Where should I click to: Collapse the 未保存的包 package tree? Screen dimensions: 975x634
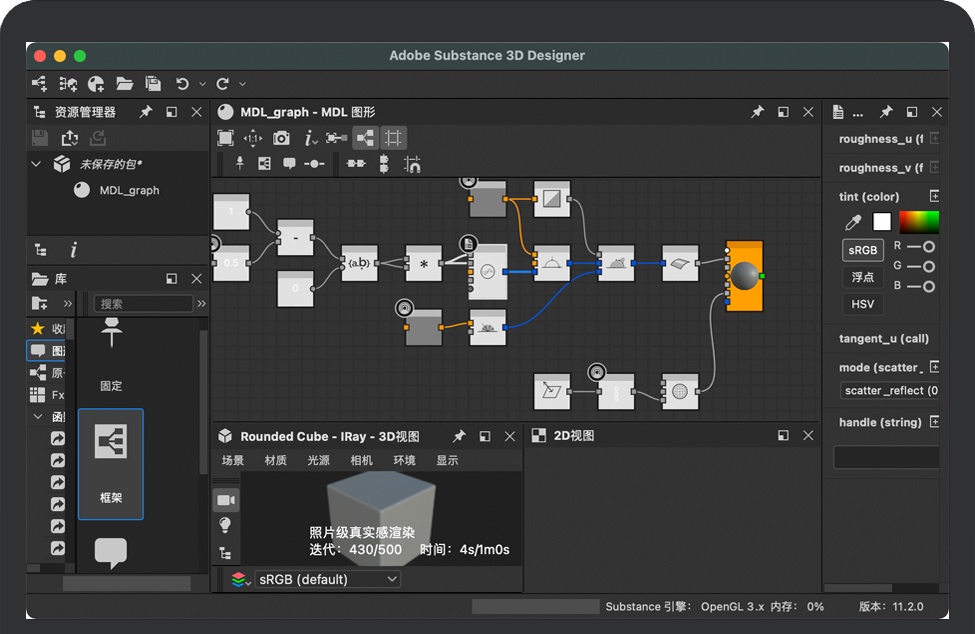click(x=37, y=164)
